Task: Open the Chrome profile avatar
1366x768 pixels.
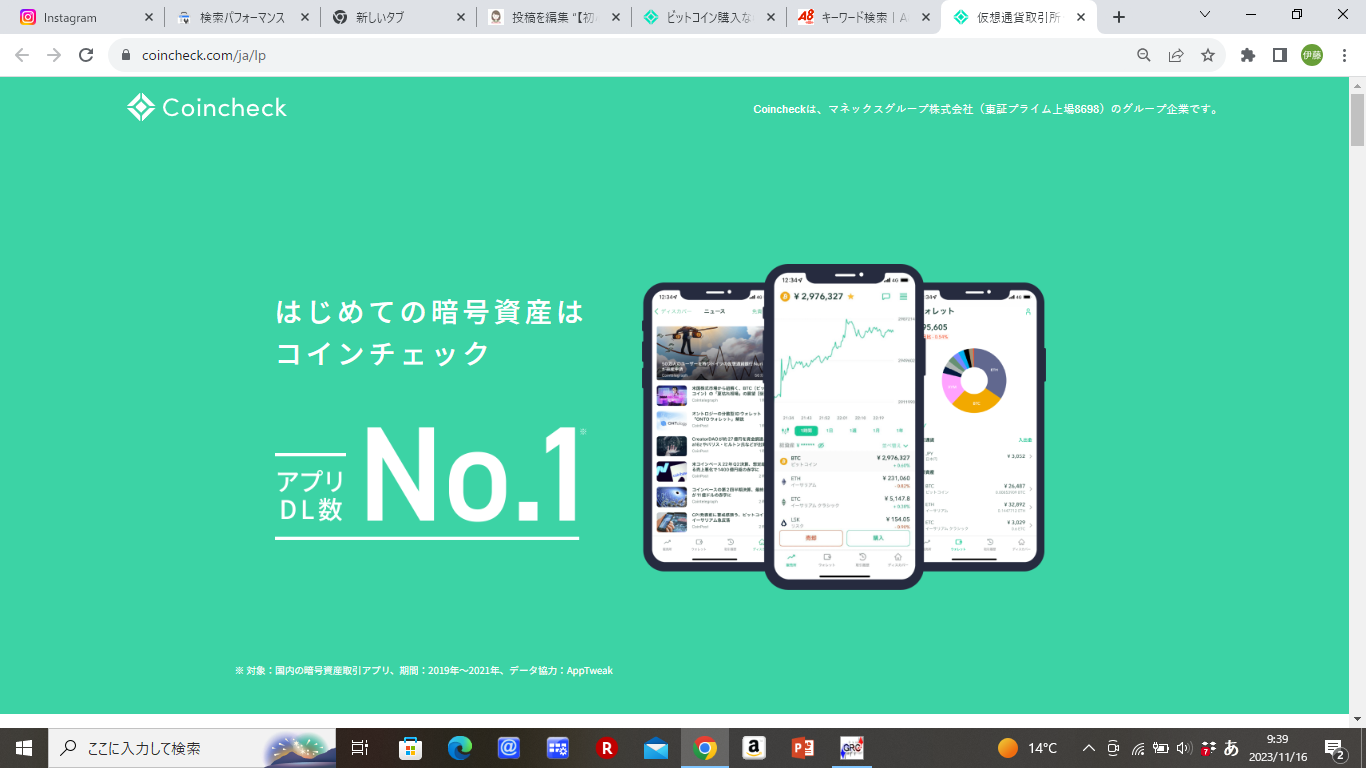Action: (1312, 55)
